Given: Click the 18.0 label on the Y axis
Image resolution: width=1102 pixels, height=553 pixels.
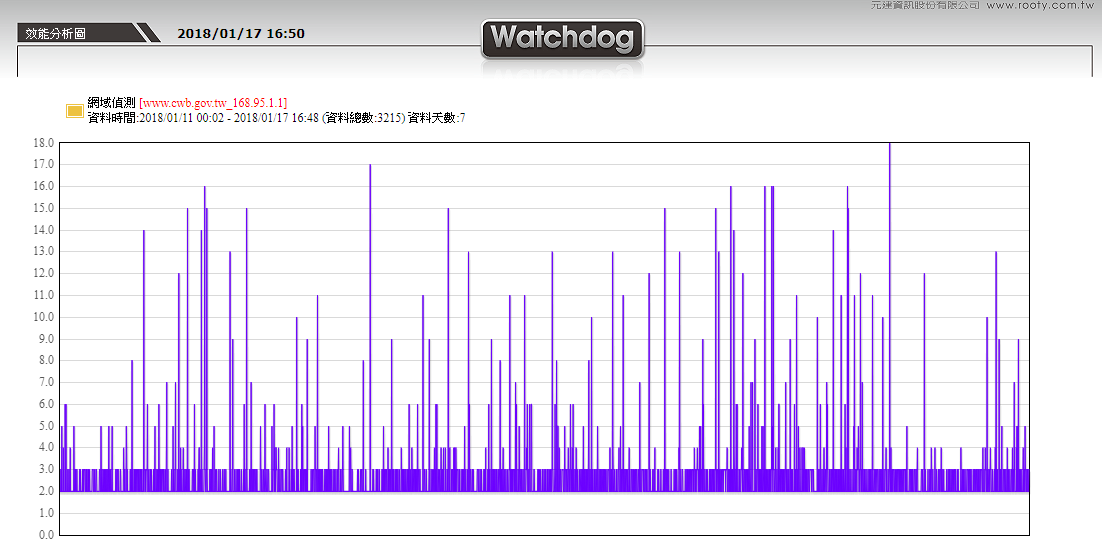Looking at the screenshot, I should [44, 143].
